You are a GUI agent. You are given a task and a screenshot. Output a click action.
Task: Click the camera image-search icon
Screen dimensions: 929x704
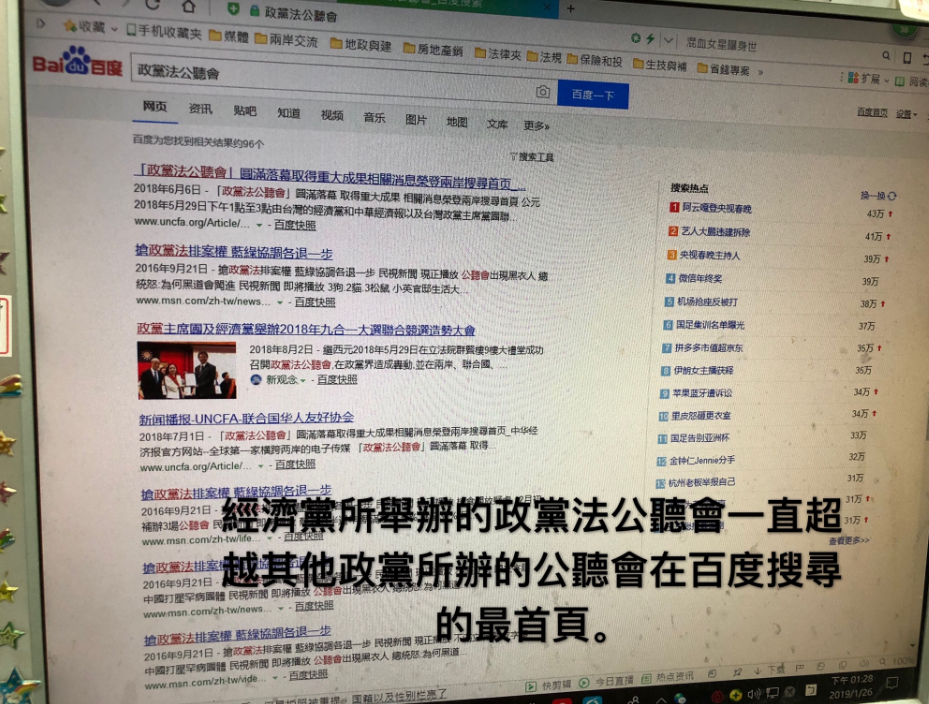point(542,92)
